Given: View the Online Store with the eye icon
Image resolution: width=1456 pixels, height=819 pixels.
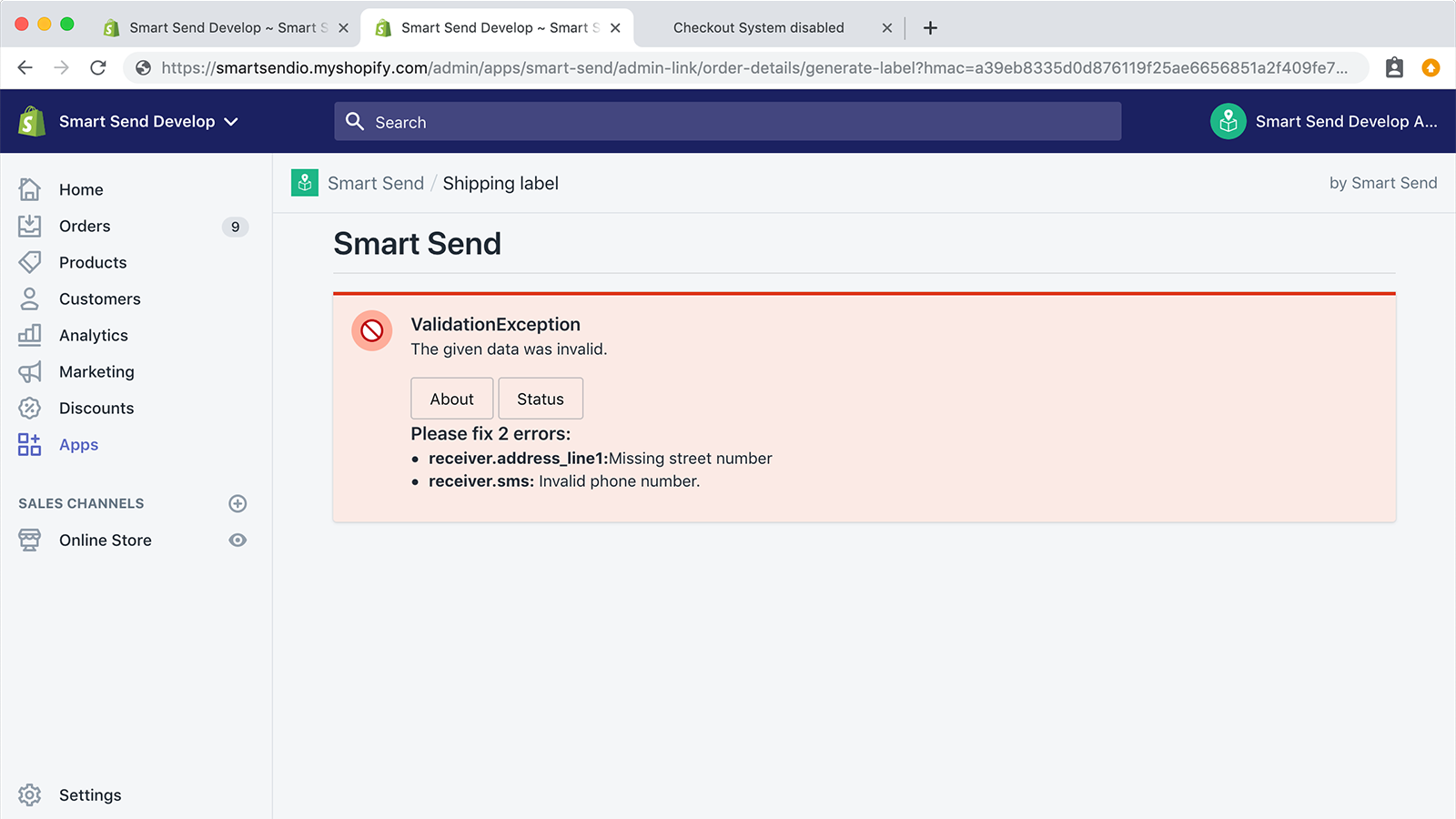Looking at the screenshot, I should [238, 540].
